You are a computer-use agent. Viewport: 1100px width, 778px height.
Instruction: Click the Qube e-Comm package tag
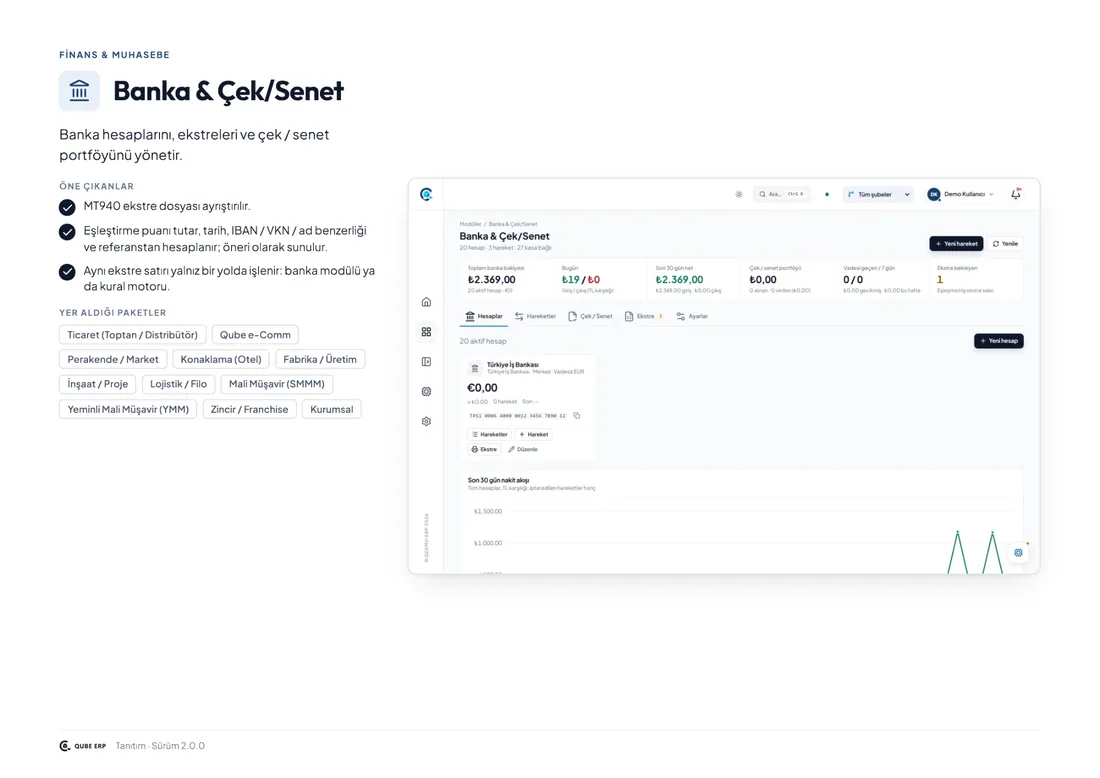click(x=255, y=335)
